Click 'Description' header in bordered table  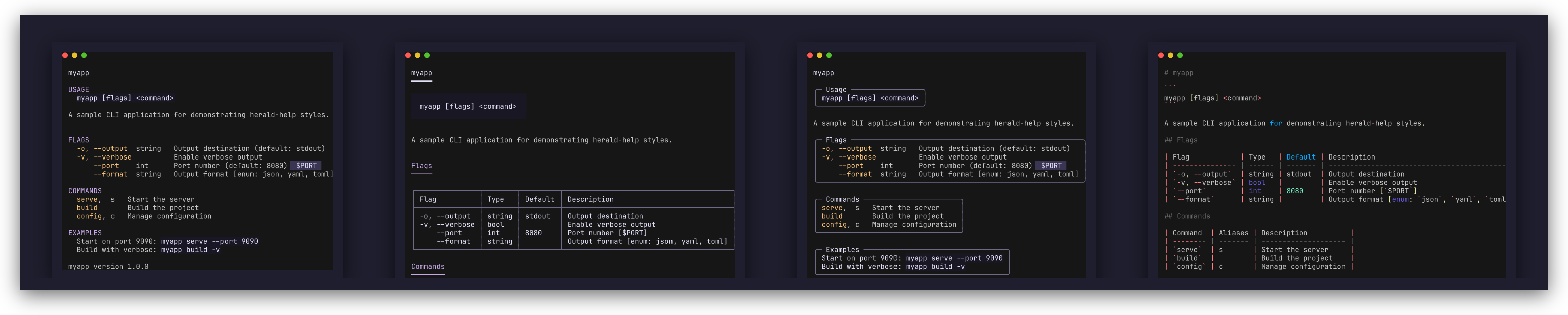click(591, 200)
